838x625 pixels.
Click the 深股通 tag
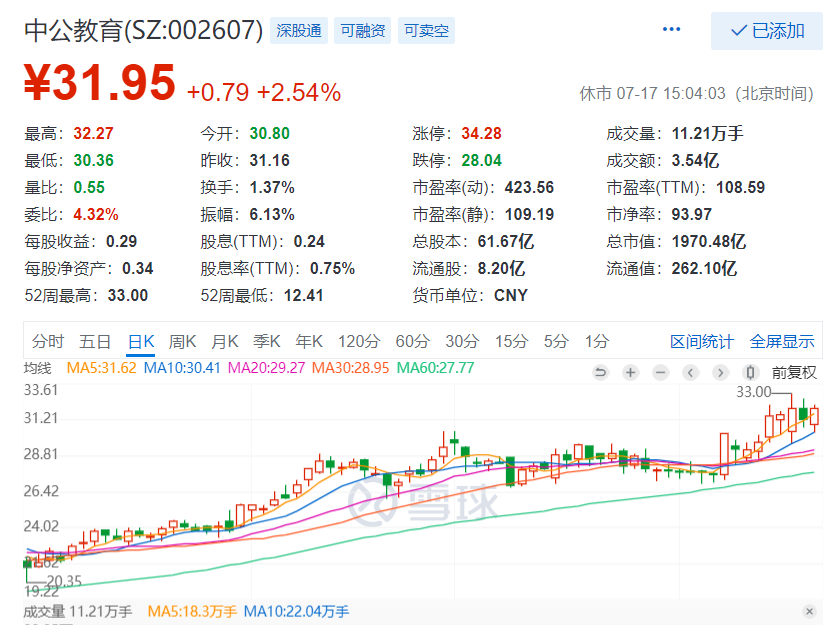coord(300,31)
